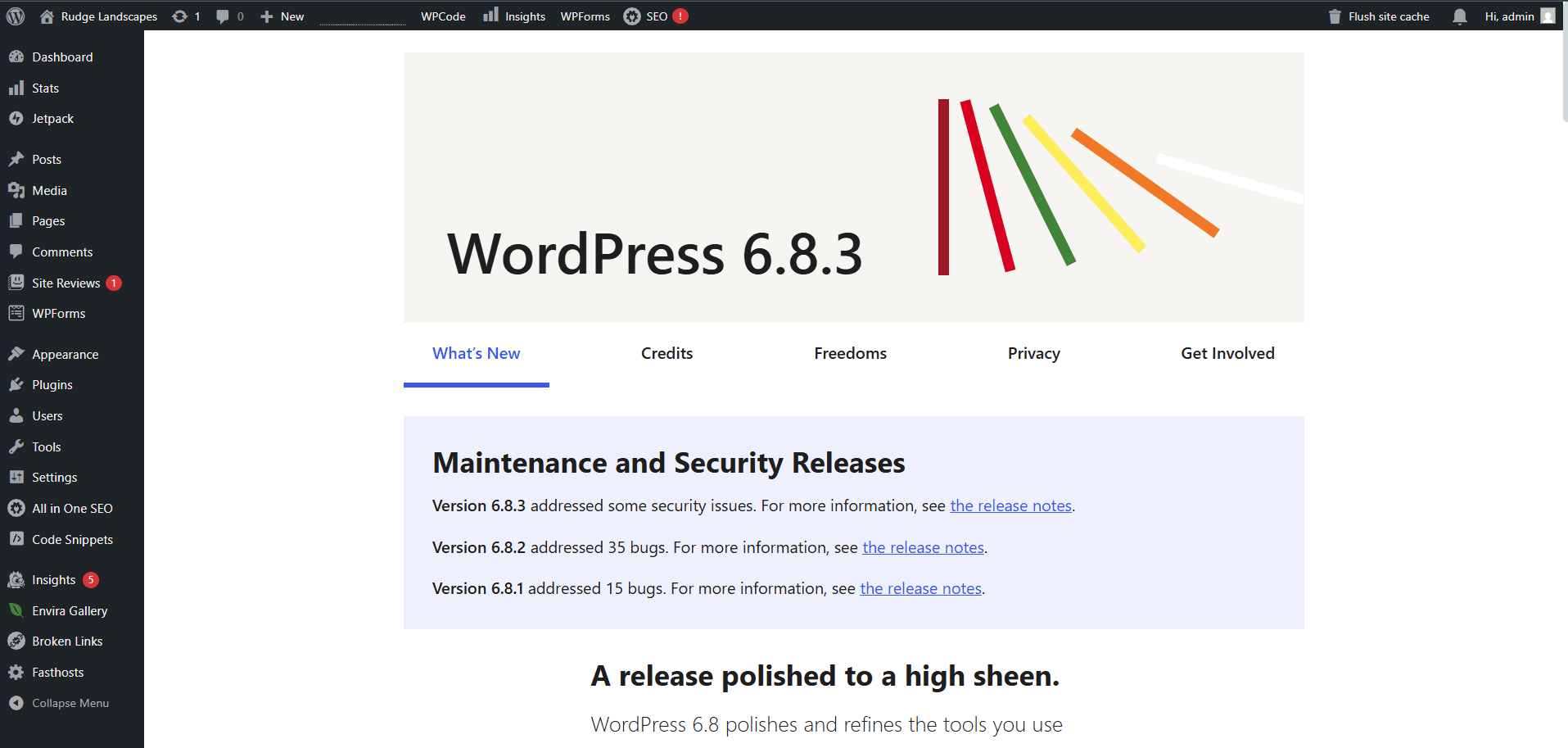Click the Flush site cache trash icon
The width and height of the screenshot is (1568, 748).
click(x=1335, y=16)
